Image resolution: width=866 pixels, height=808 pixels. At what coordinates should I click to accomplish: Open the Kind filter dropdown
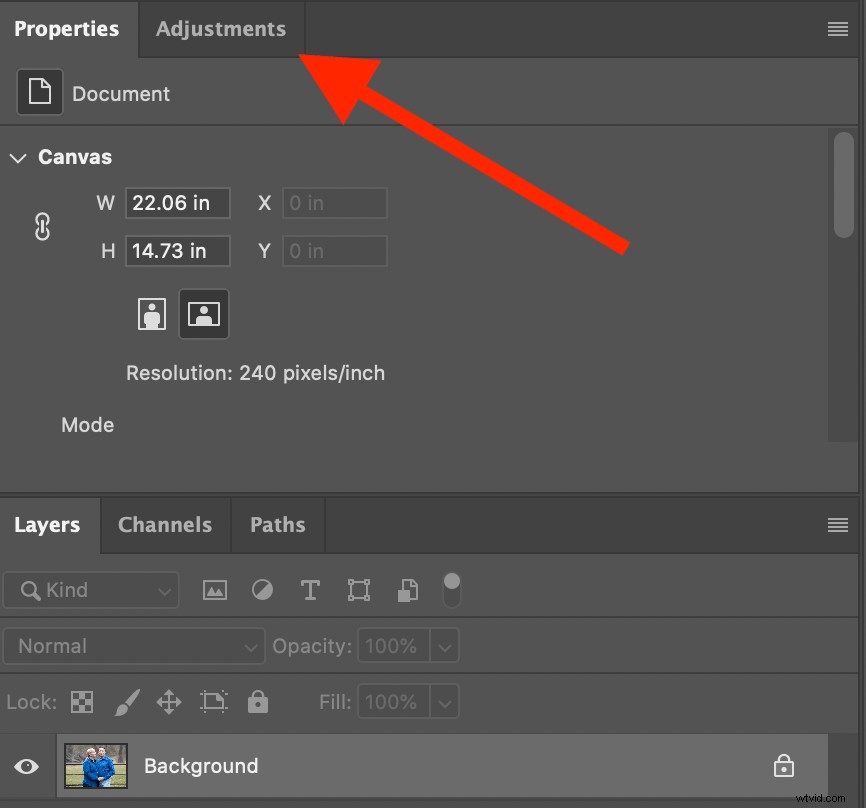166,590
